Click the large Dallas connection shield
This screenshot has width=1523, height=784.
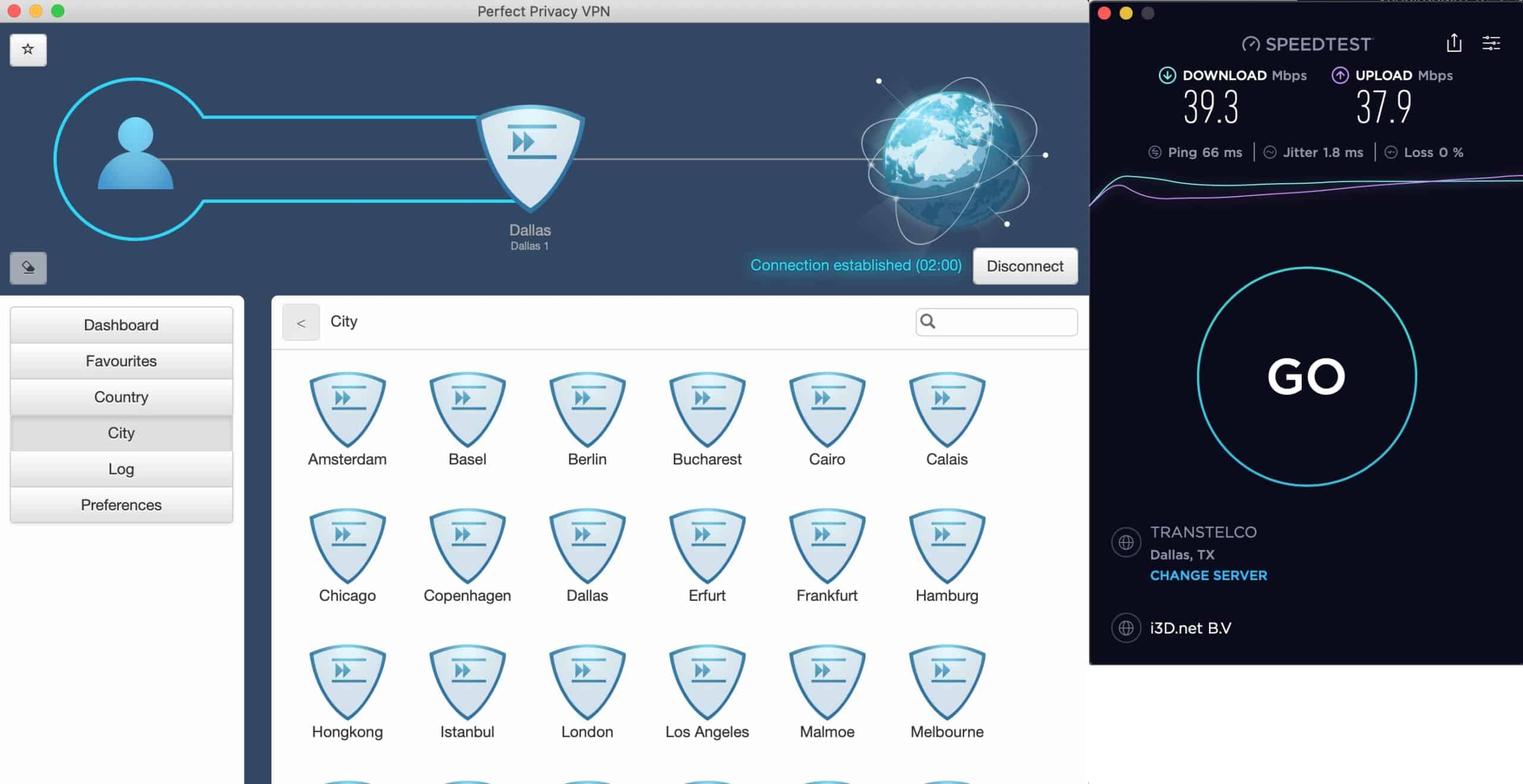(x=530, y=158)
